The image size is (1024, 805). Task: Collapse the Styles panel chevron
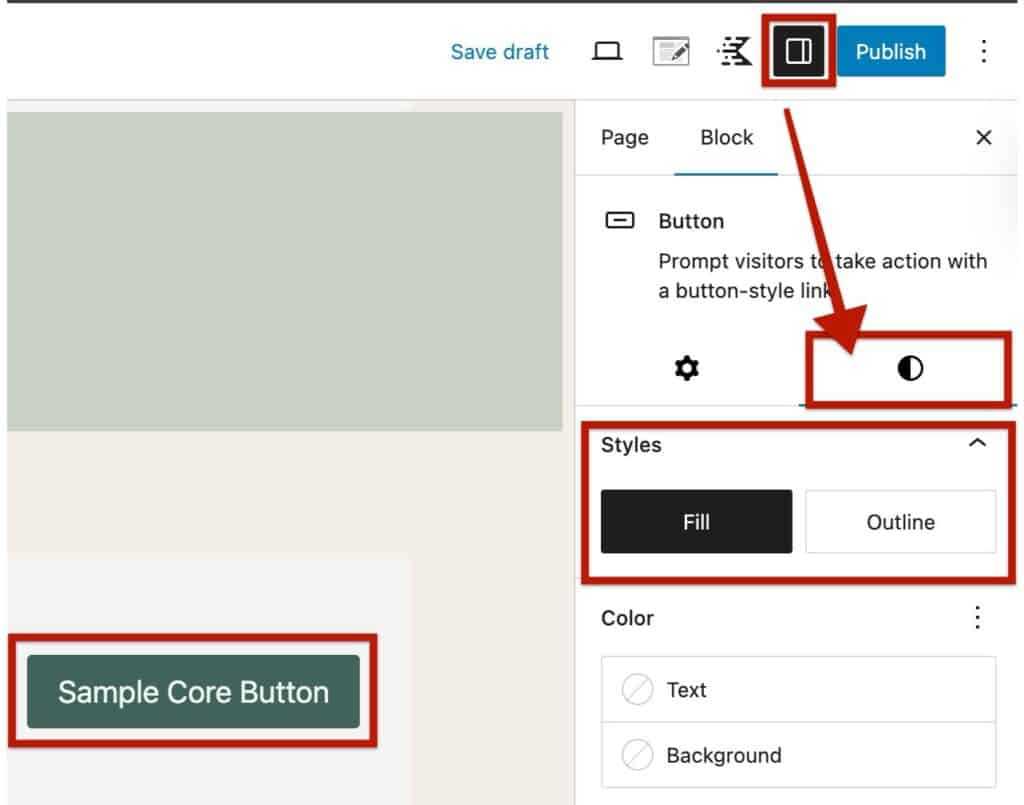978,444
